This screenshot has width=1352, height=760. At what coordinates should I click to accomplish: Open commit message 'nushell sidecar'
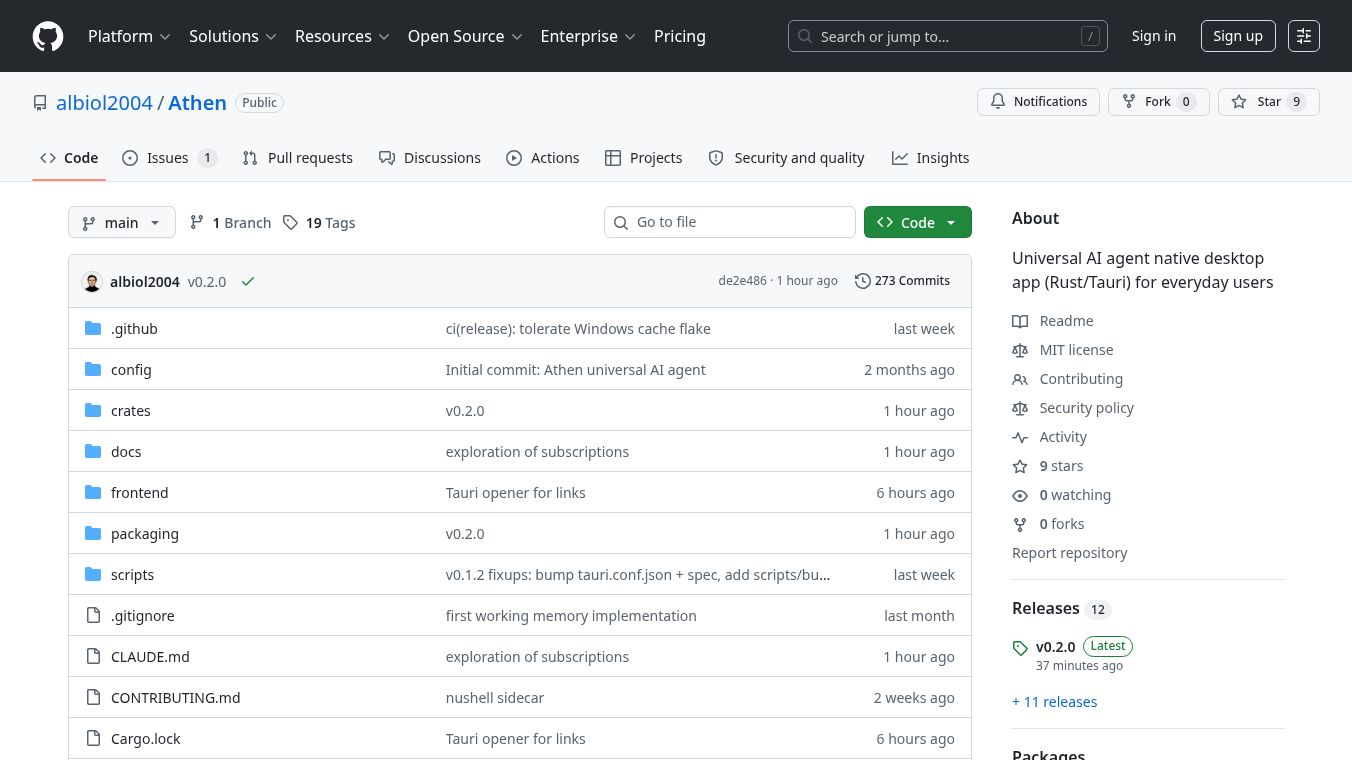point(495,698)
